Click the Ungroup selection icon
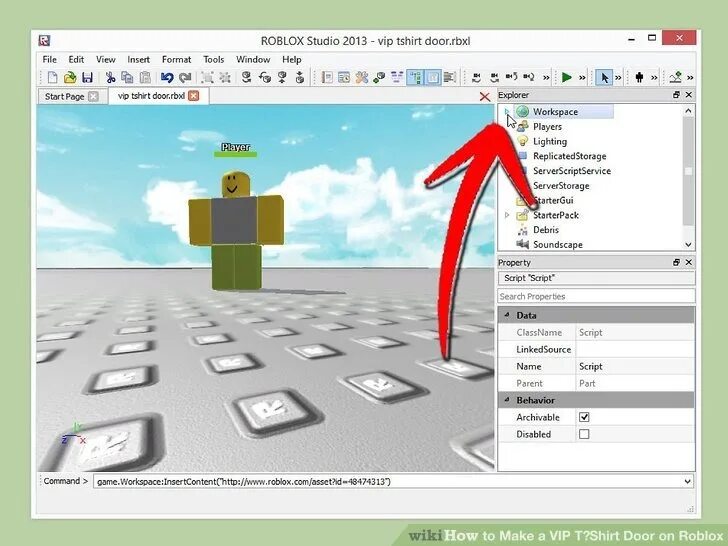The height and width of the screenshot is (546, 728). tap(225, 78)
